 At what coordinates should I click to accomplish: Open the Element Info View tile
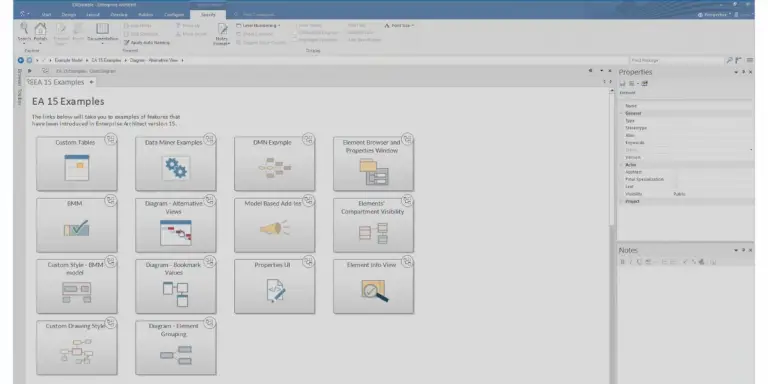tap(373, 286)
